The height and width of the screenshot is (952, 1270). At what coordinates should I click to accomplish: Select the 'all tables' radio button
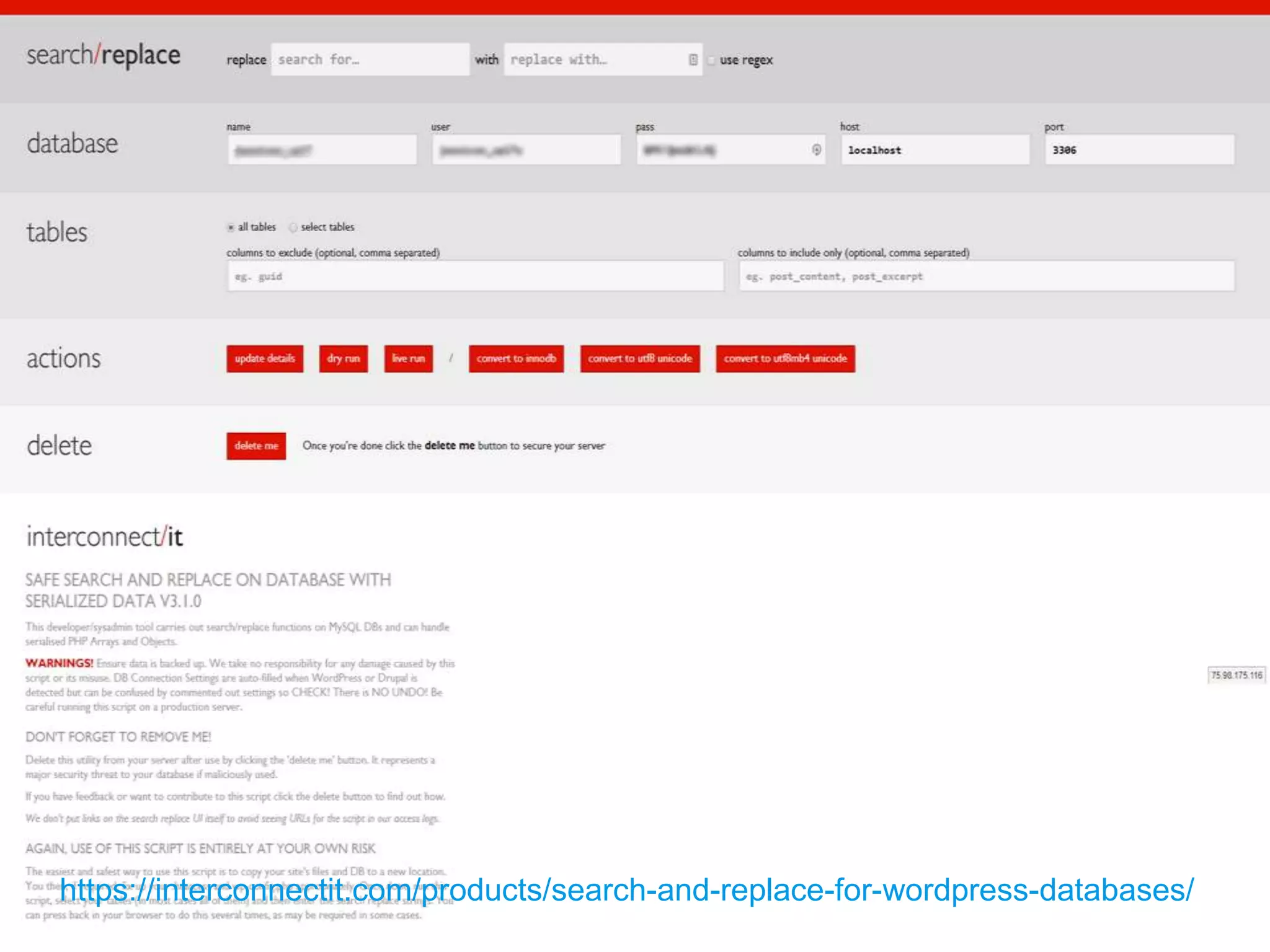click(x=231, y=227)
